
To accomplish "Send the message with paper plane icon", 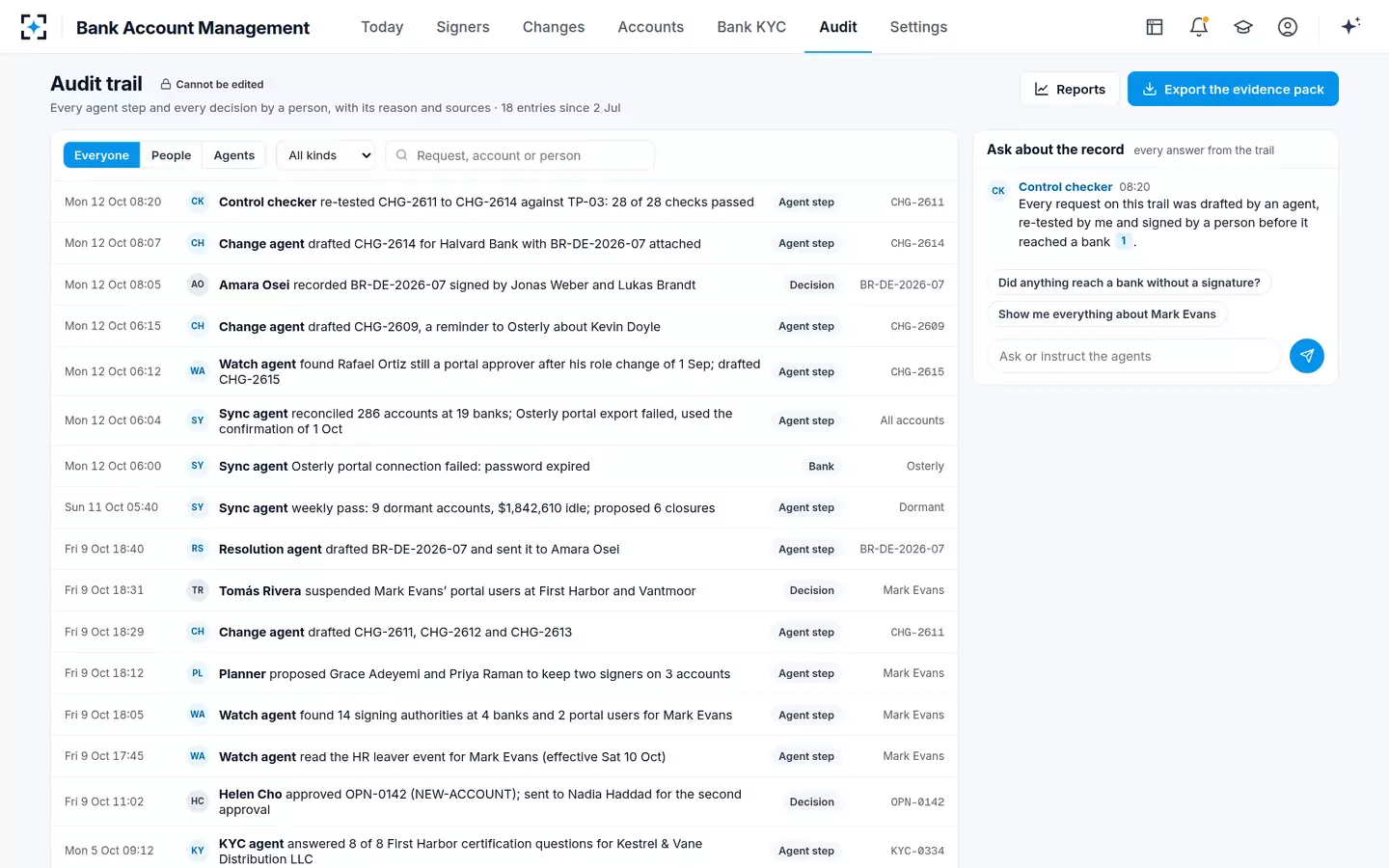I will pyautogui.click(x=1307, y=356).
